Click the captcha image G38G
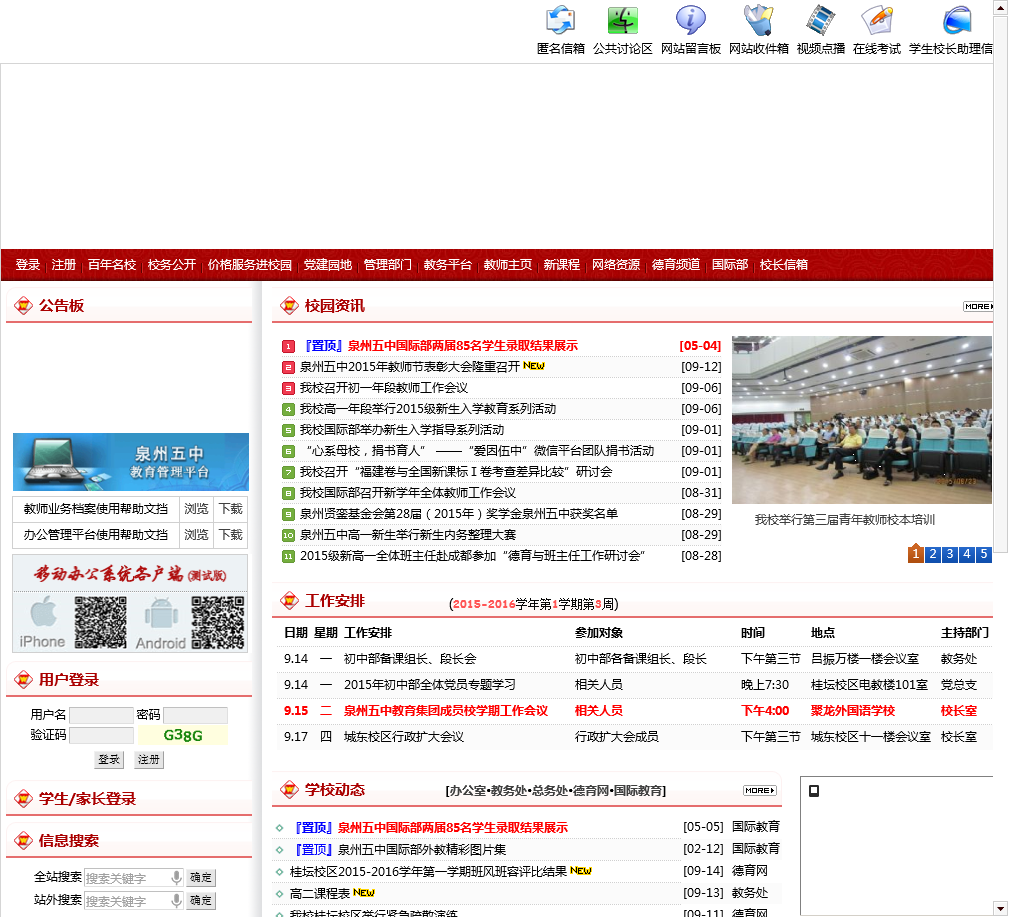1009x917 pixels. click(x=183, y=735)
